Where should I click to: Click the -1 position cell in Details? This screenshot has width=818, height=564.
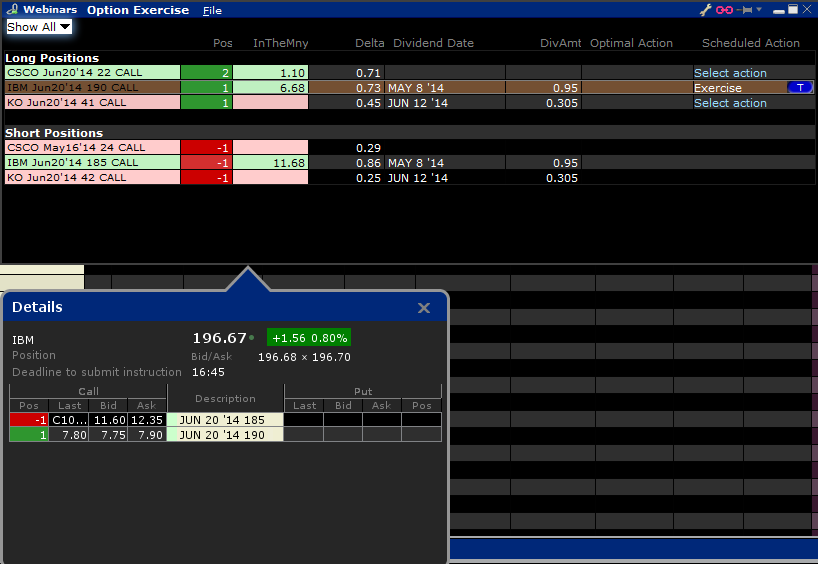coord(29,420)
